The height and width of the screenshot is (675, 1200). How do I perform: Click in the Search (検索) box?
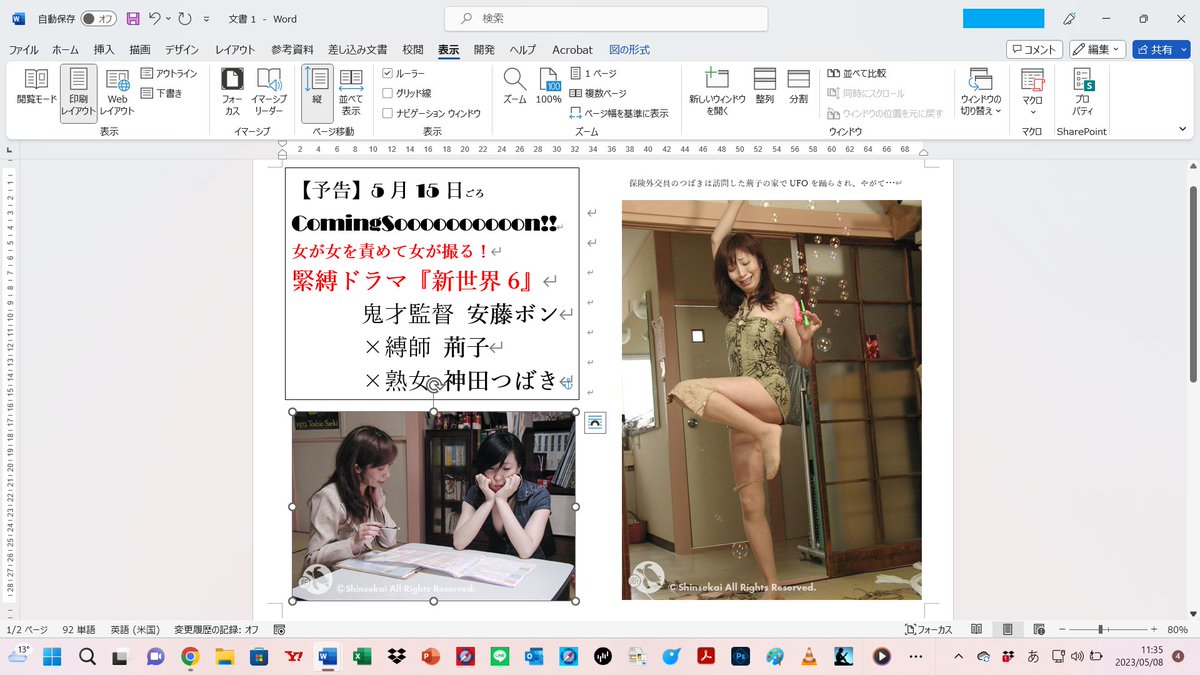pos(606,19)
